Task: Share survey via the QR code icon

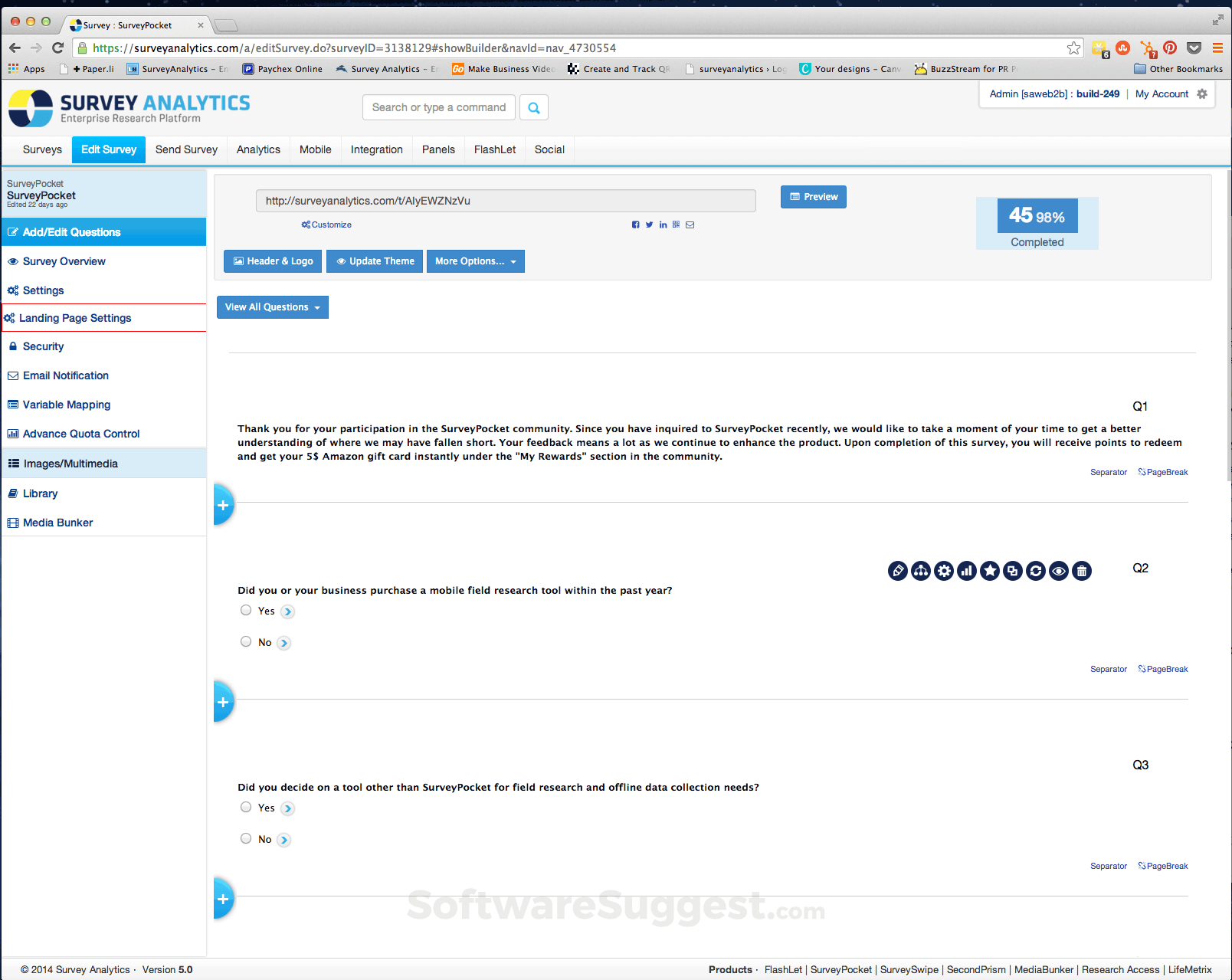Action: point(676,225)
